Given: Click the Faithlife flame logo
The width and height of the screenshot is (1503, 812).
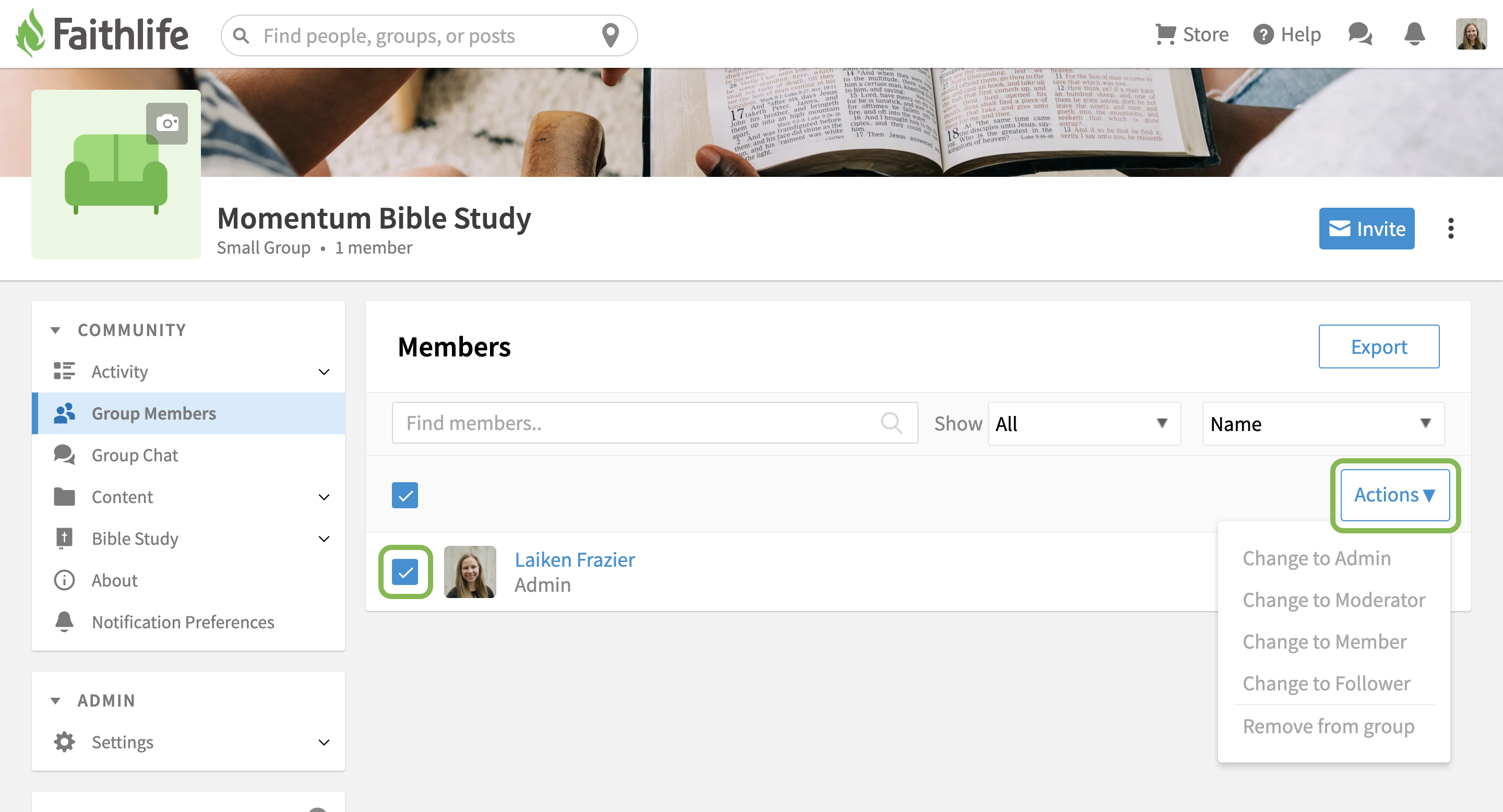Looking at the screenshot, I should 30,33.
